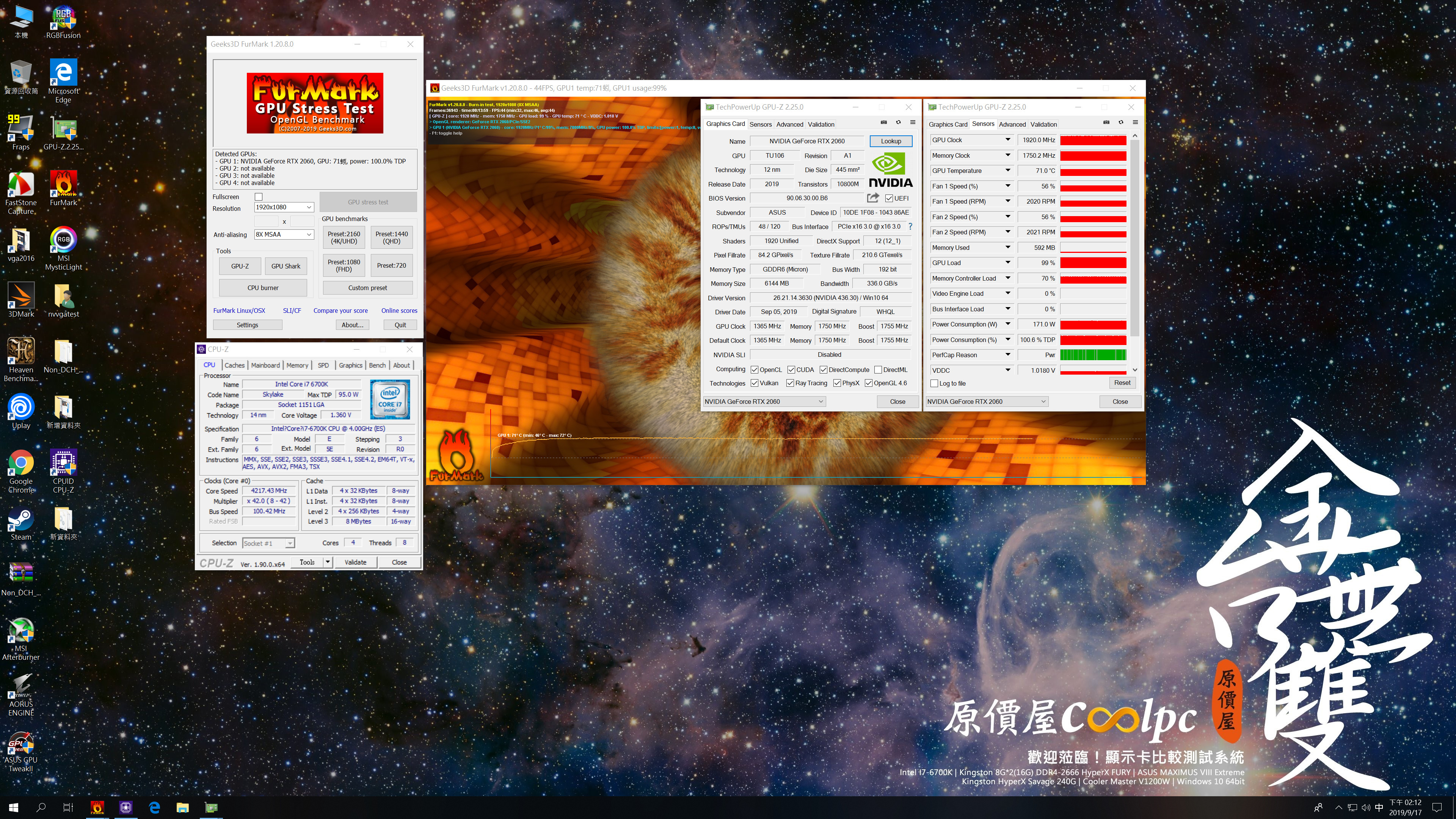Click Reset button in GPU-Z Sensors

[x=1122, y=383]
